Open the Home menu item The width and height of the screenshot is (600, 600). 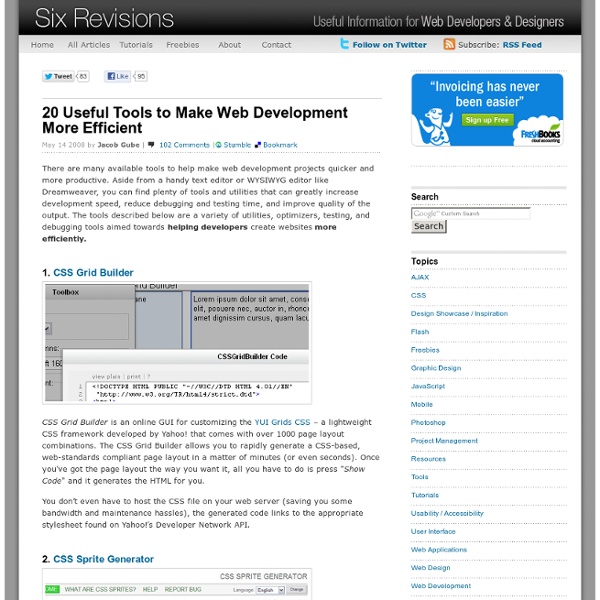point(42,45)
